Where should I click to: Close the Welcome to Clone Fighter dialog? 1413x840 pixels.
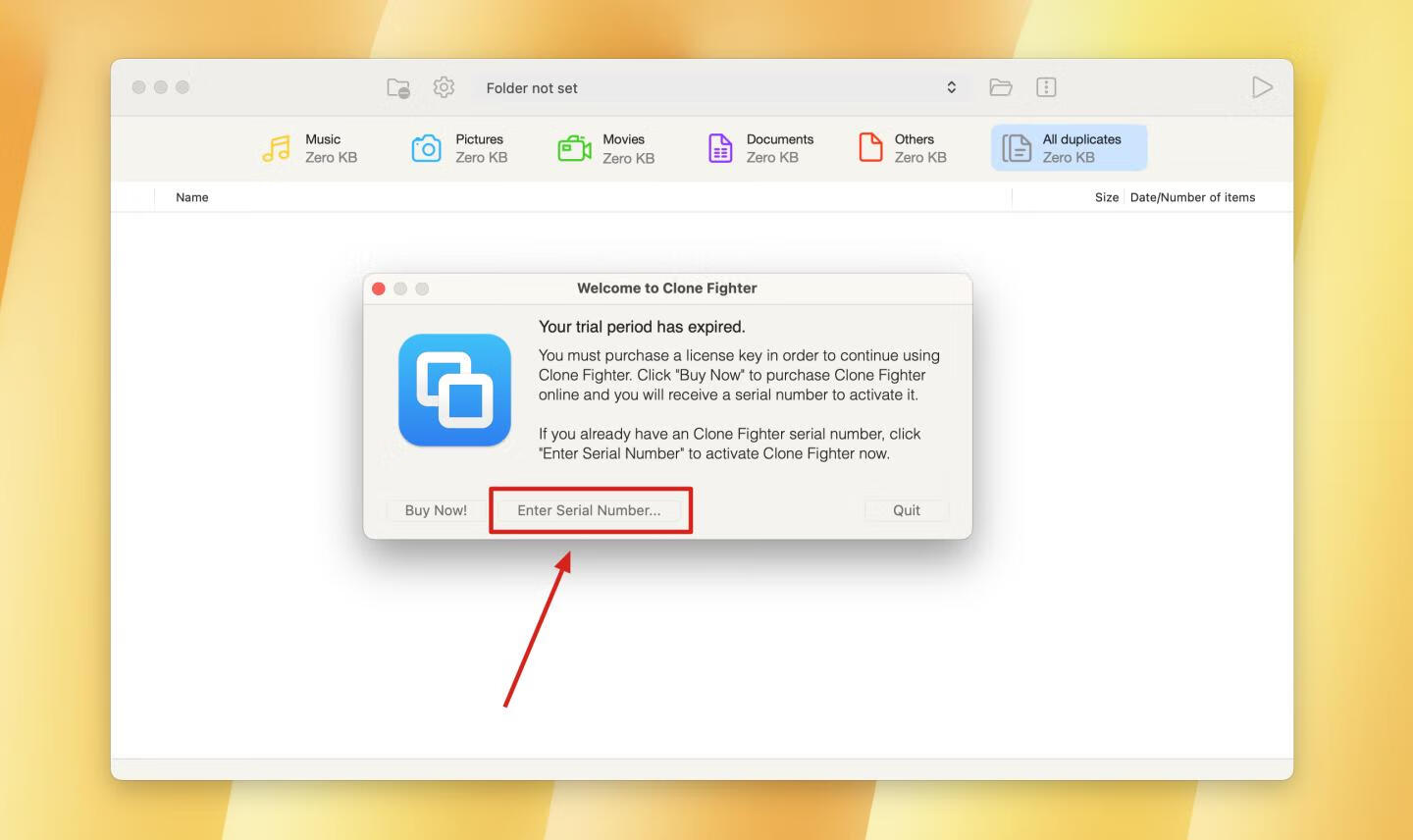(x=379, y=289)
